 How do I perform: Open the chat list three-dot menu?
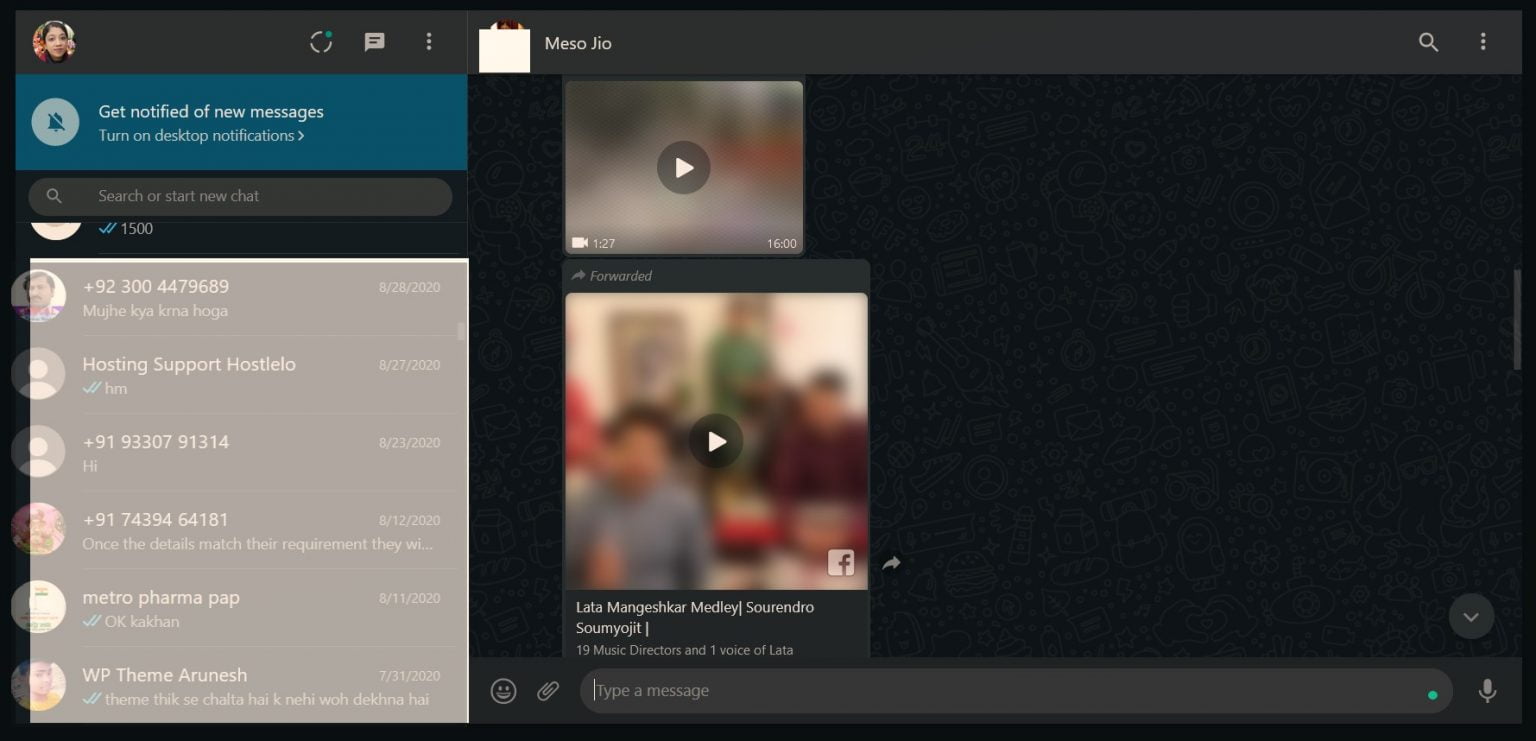pos(429,41)
